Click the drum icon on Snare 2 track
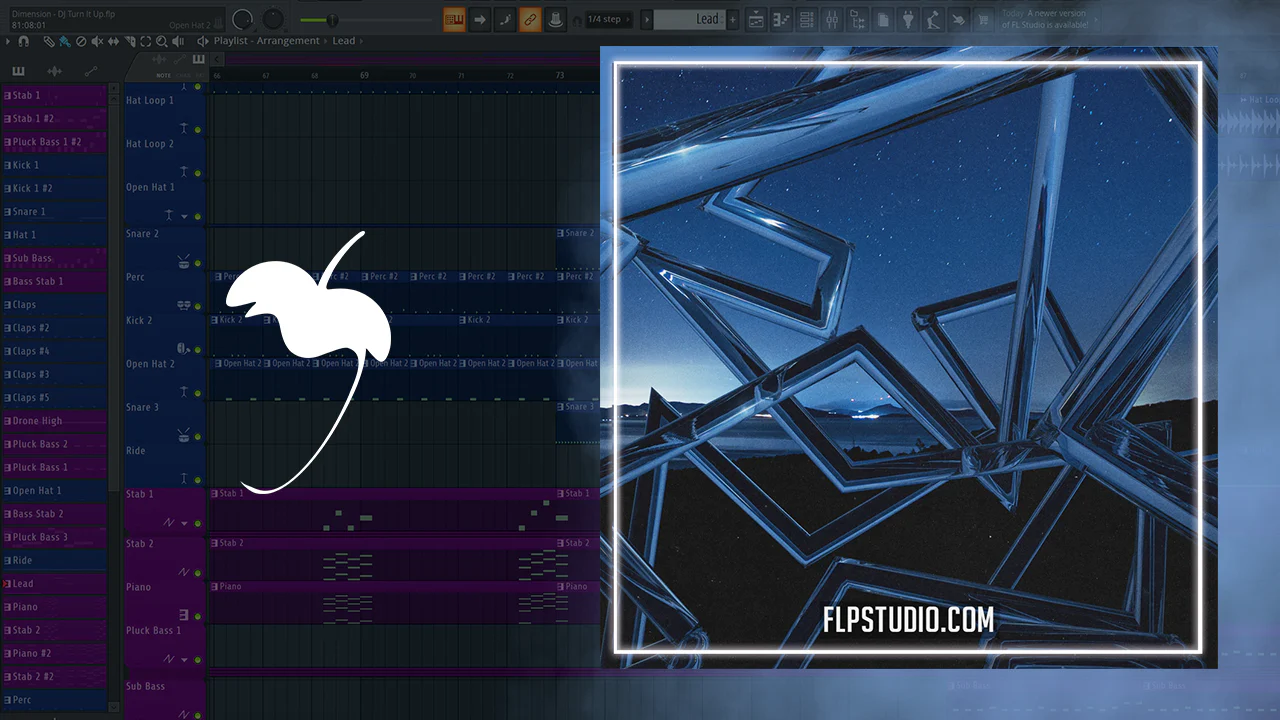The image size is (1280, 720). (184, 262)
